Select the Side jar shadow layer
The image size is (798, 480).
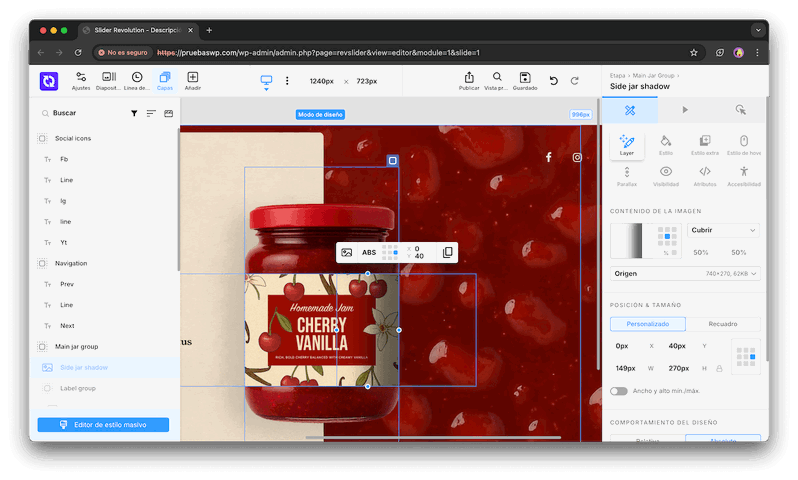click(x=104, y=368)
